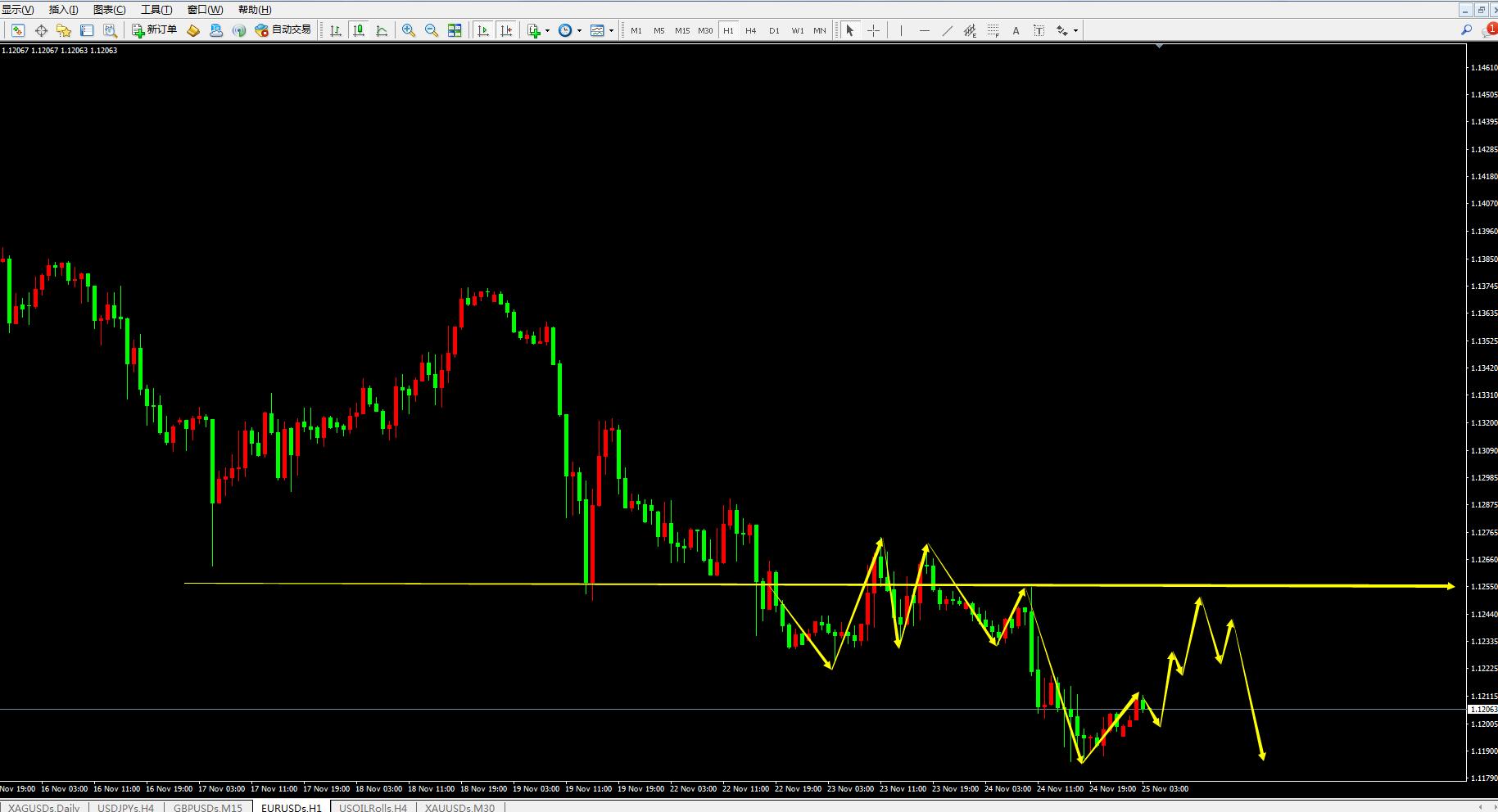Image resolution: width=1498 pixels, height=812 pixels.
Task: Switch chart to candlestick mode
Action: (359, 30)
